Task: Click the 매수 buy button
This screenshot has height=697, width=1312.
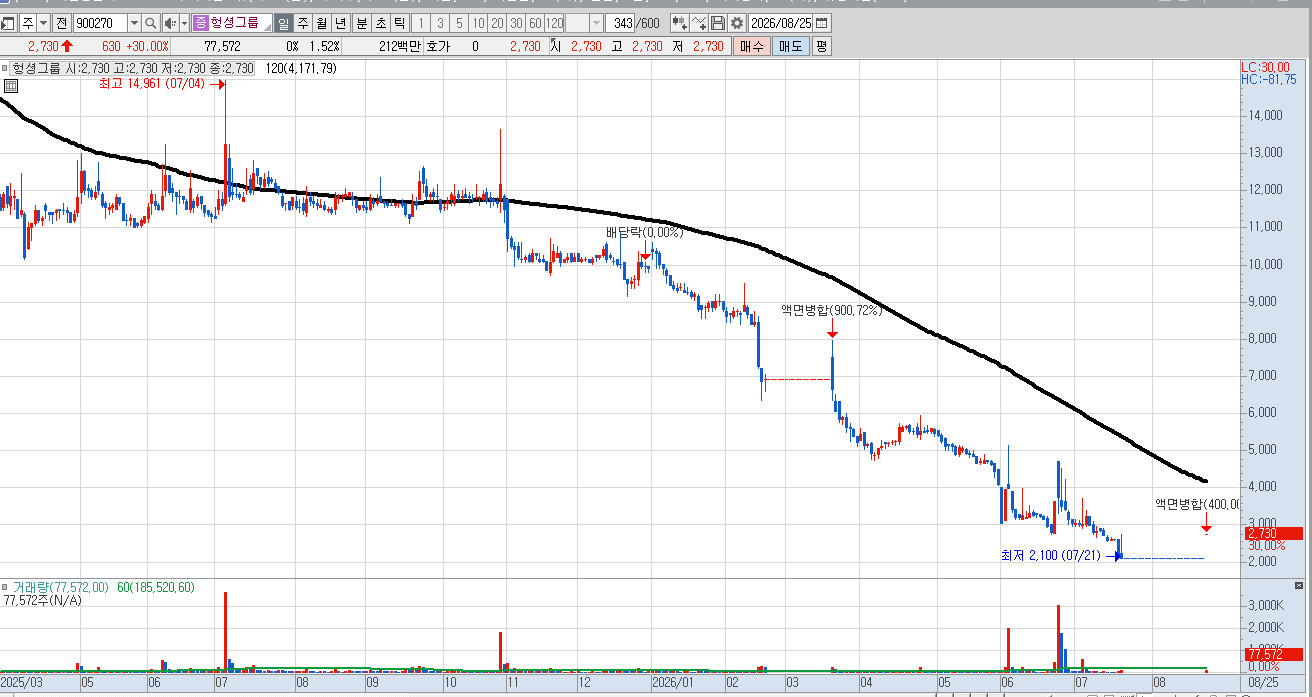Action: 750,46
